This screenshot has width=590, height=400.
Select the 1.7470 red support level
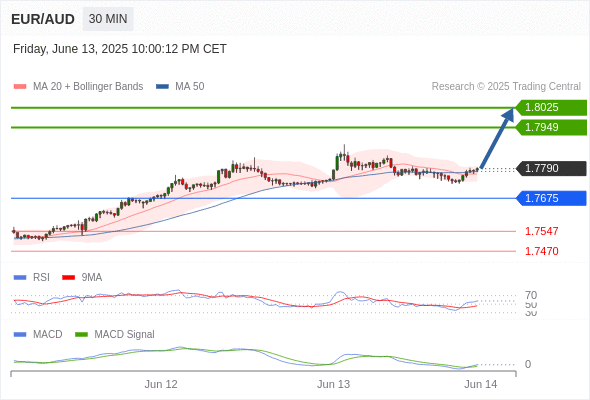(x=541, y=251)
